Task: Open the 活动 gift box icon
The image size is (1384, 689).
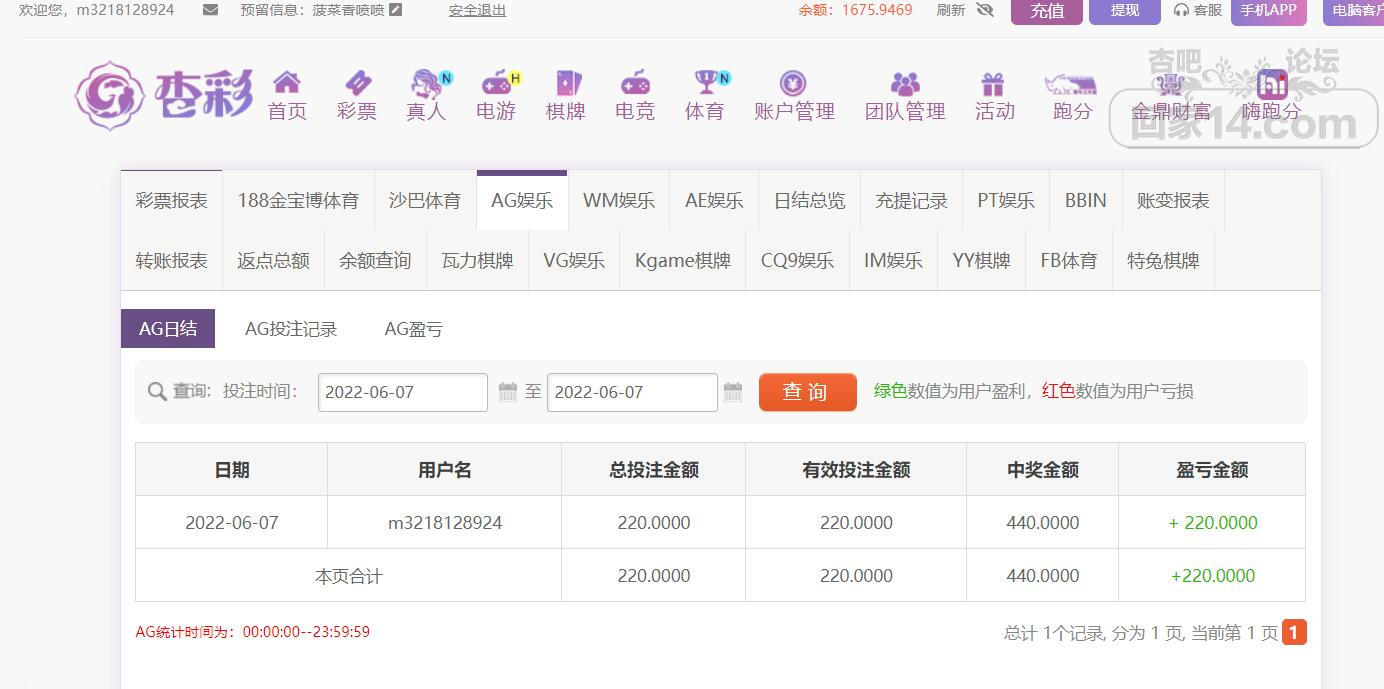Action: 993,82
